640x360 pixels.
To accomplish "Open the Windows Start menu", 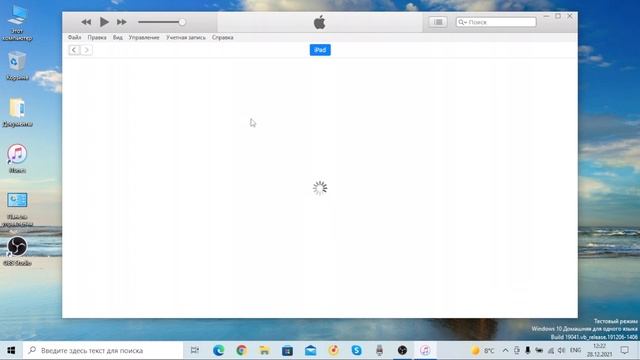I will pos(11,350).
